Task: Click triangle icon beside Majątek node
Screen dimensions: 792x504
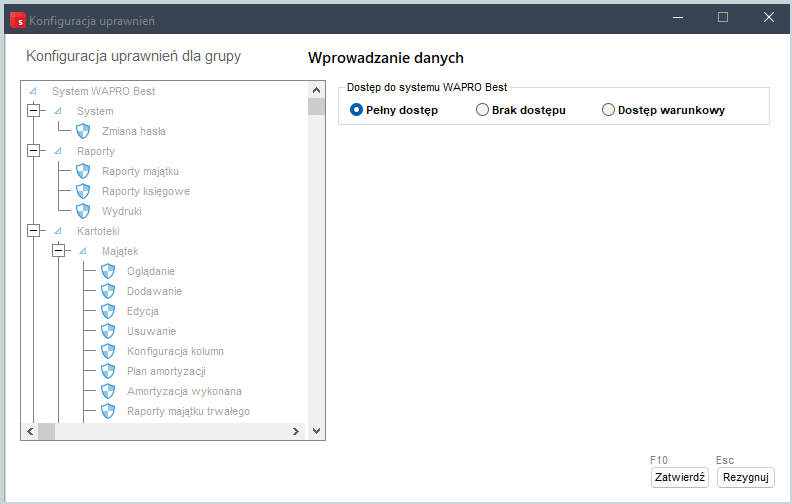Action: [83, 251]
